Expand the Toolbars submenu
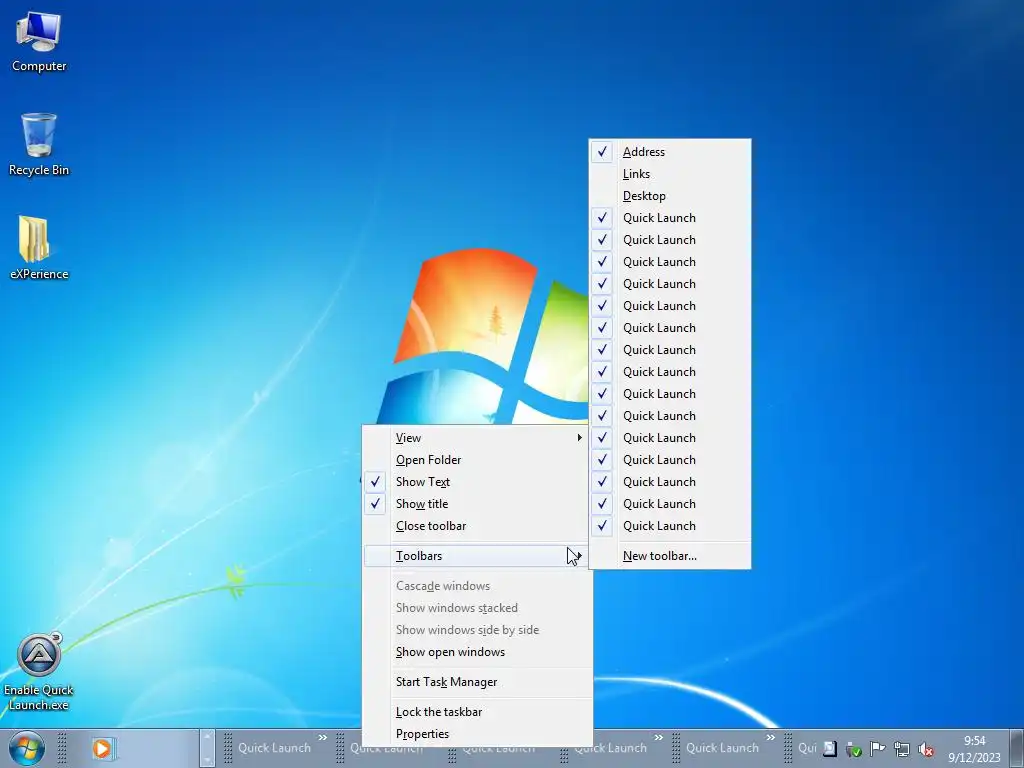 477,556
